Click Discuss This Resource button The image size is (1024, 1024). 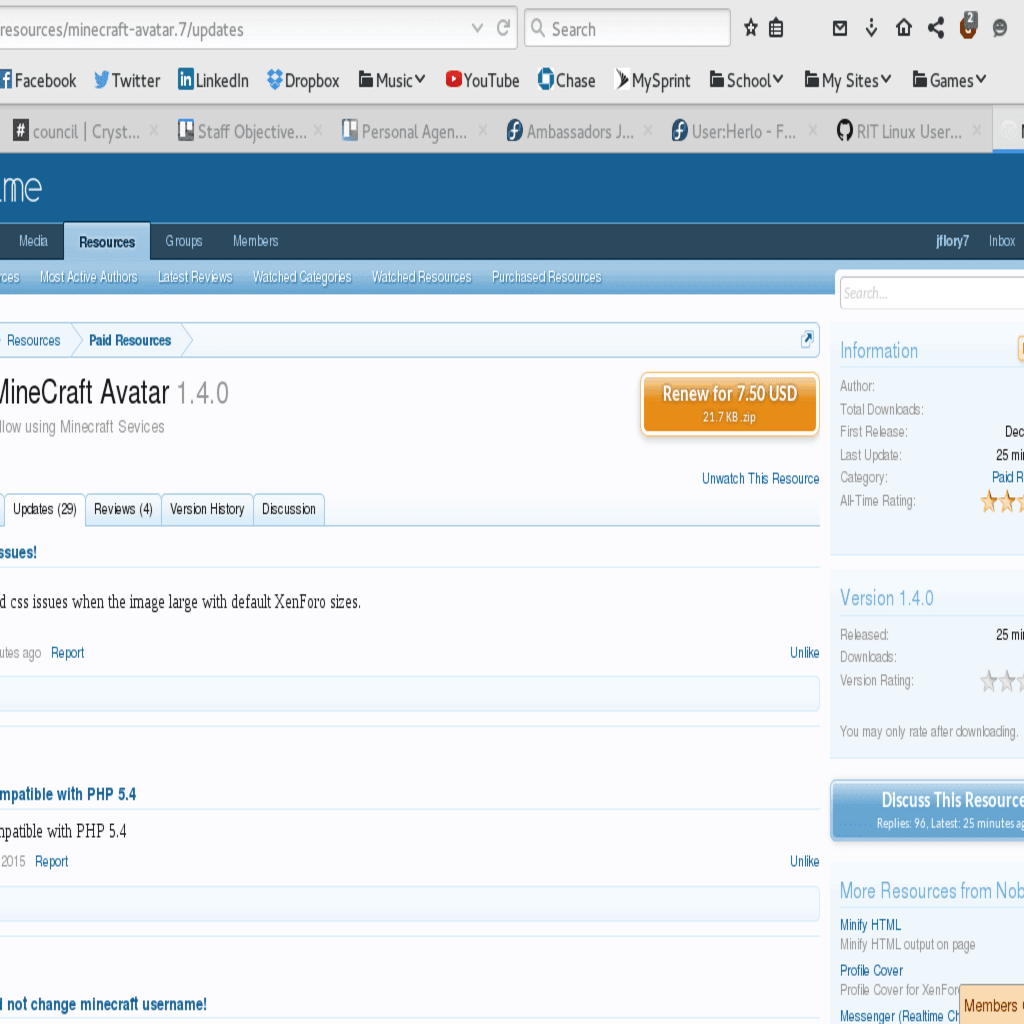tap(927, 810)
